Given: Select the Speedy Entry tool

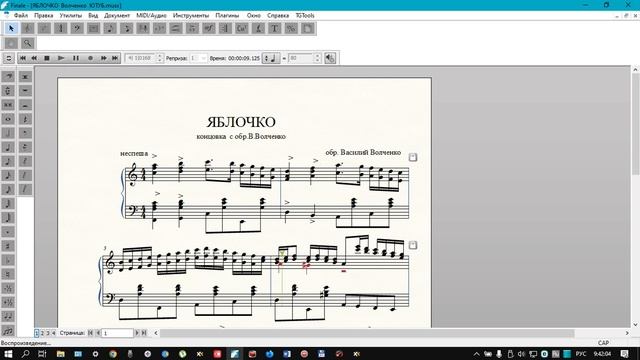Looking at the screenshot, I should pos(127,28).
